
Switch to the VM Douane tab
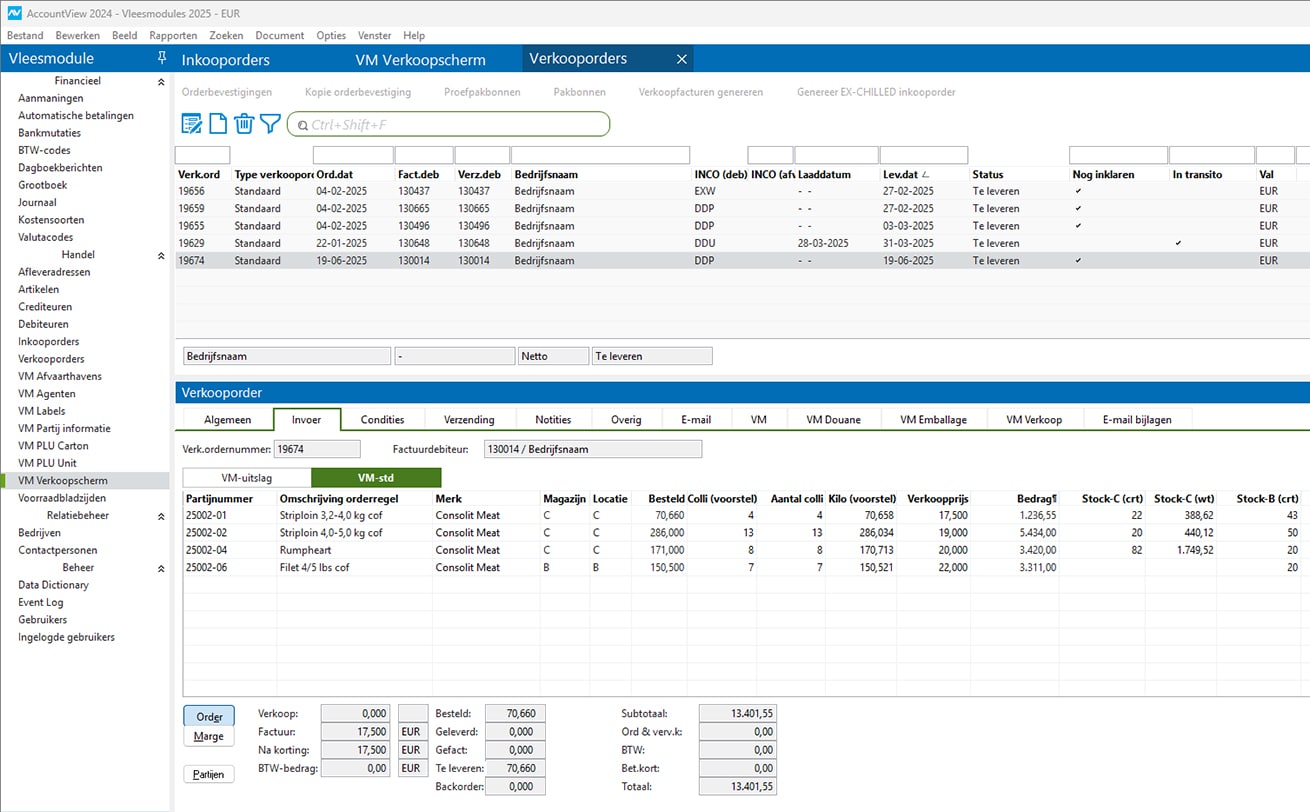tap(833, 420)
